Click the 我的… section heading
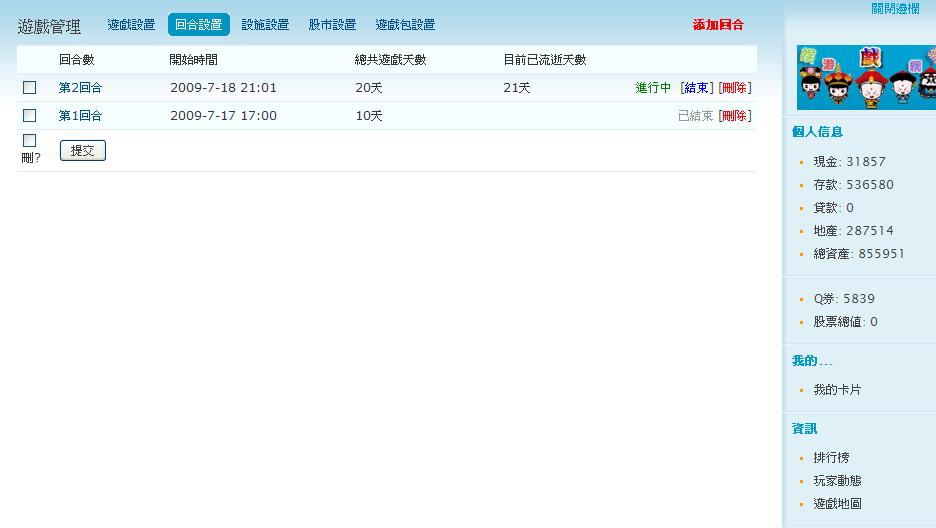Viewport: 936px width, 528px height. coord(812,360)
